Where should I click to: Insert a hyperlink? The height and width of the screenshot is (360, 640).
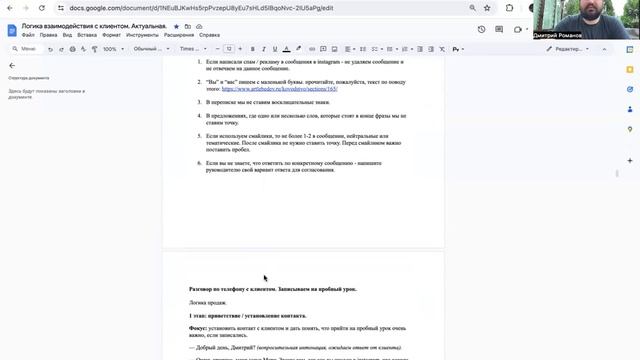[312, 49]
